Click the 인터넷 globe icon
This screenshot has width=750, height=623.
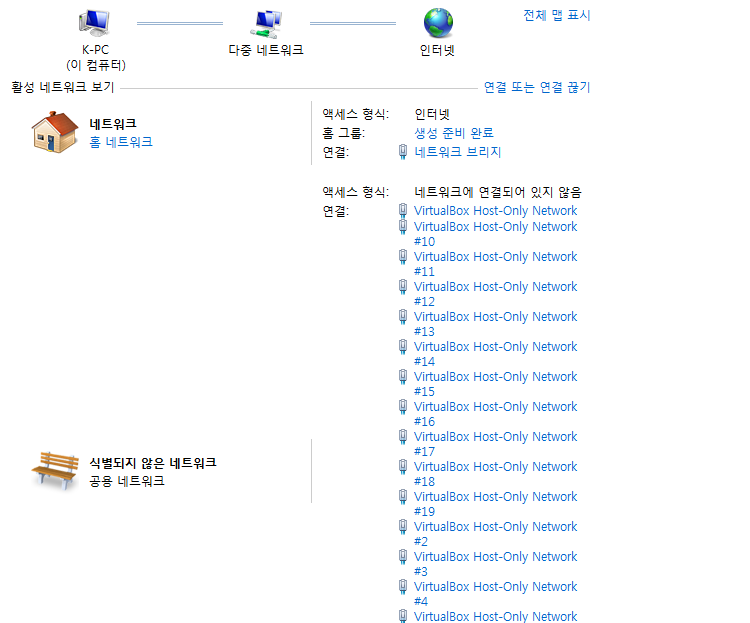[437, 22]
